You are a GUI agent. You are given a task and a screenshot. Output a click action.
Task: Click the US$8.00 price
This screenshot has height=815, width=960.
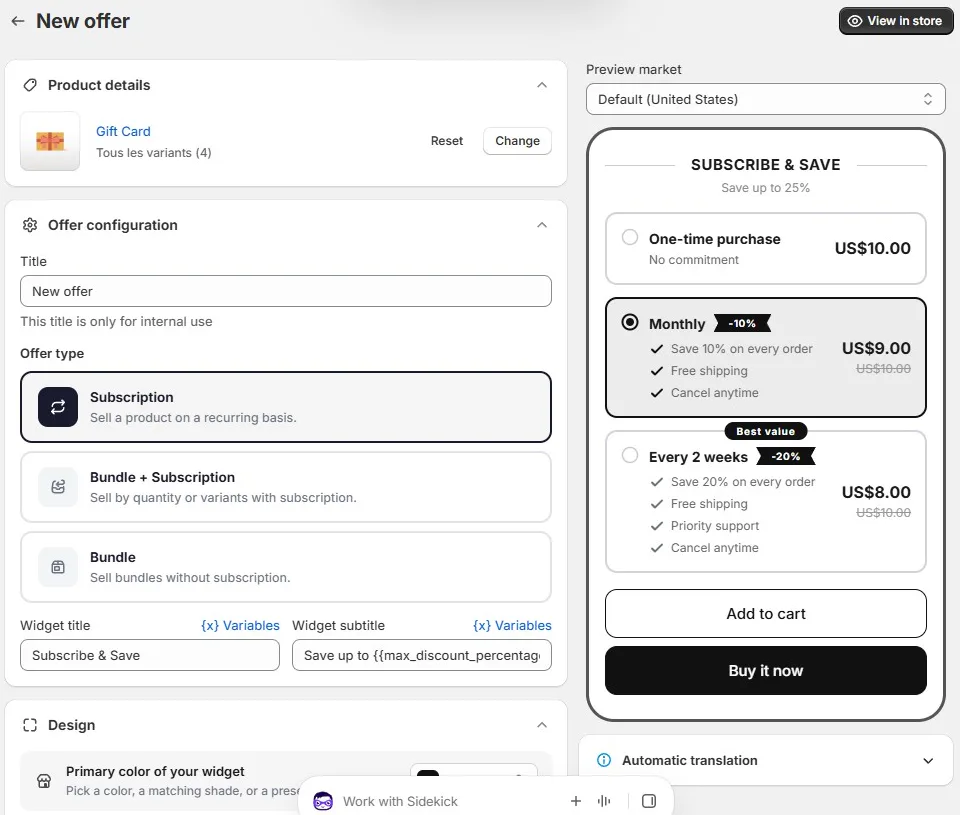pos(876,492)
